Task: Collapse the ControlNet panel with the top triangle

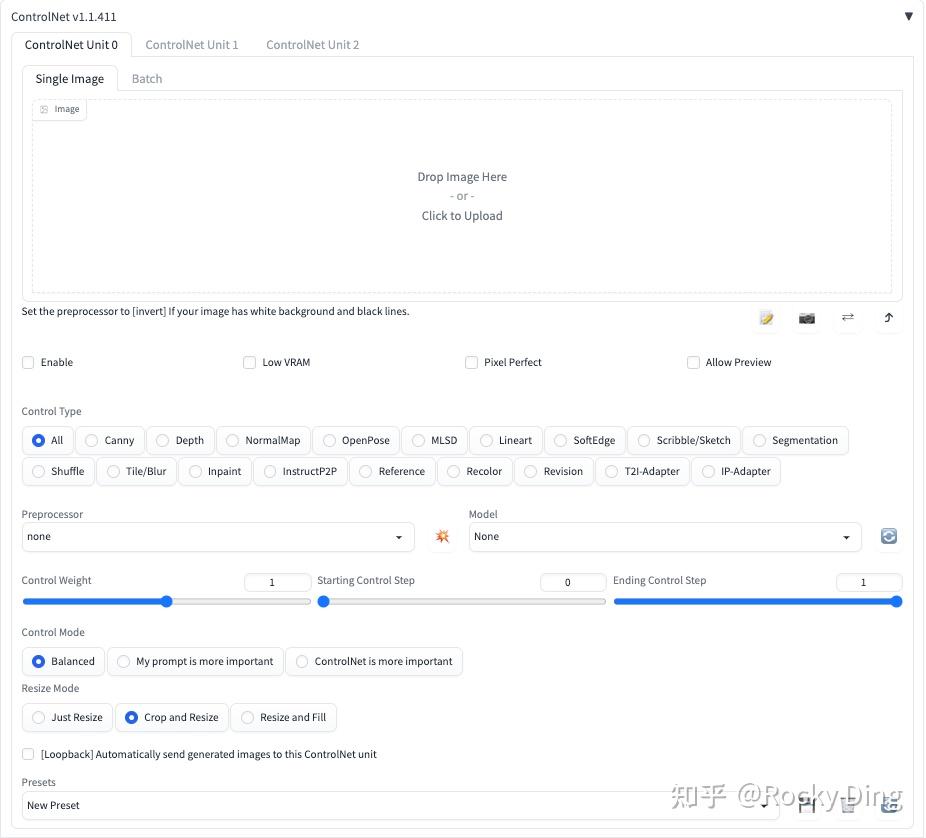Action: (x=908, y=16)
